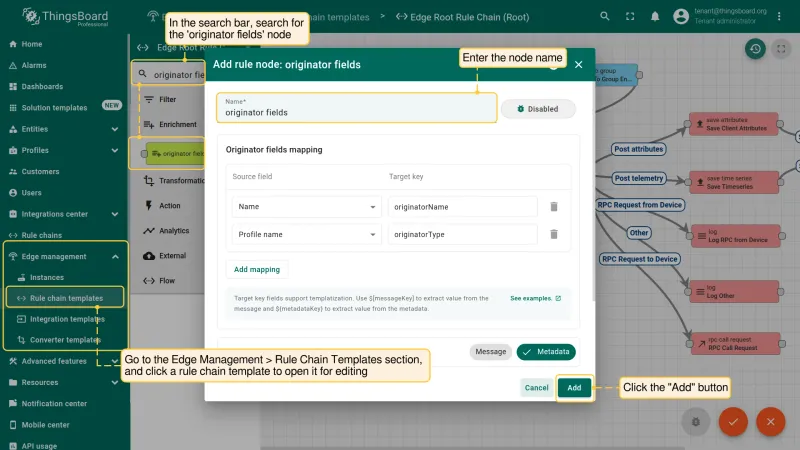Click the search magnifier in the node palette
Image resolution: width=800 pixels, height=450 pixels.
click(x=142, y=74)
